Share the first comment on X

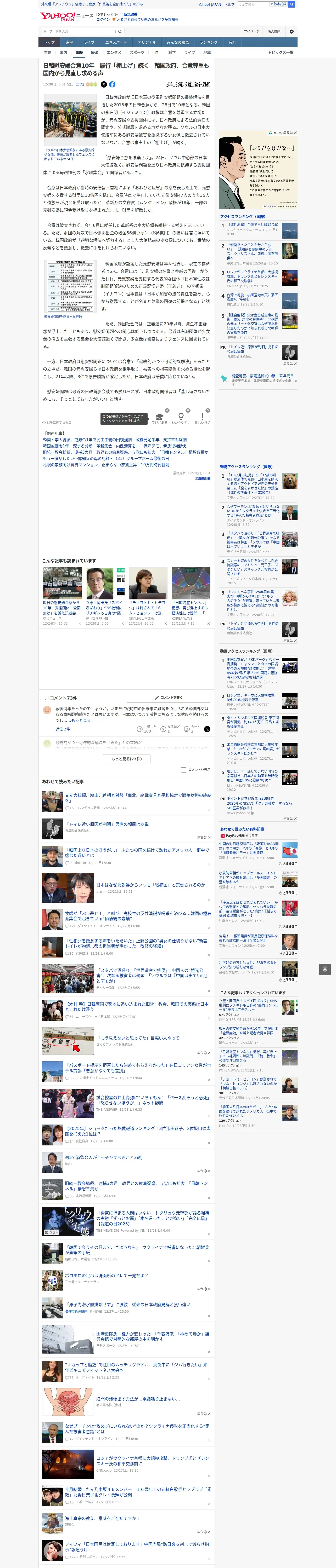coord(207,729)
